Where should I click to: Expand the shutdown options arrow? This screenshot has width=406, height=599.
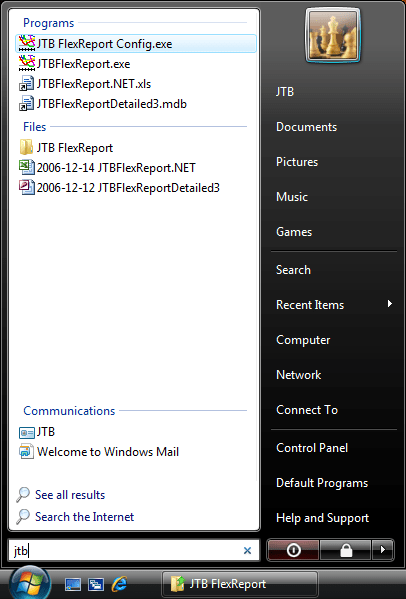tap(383, 550)
